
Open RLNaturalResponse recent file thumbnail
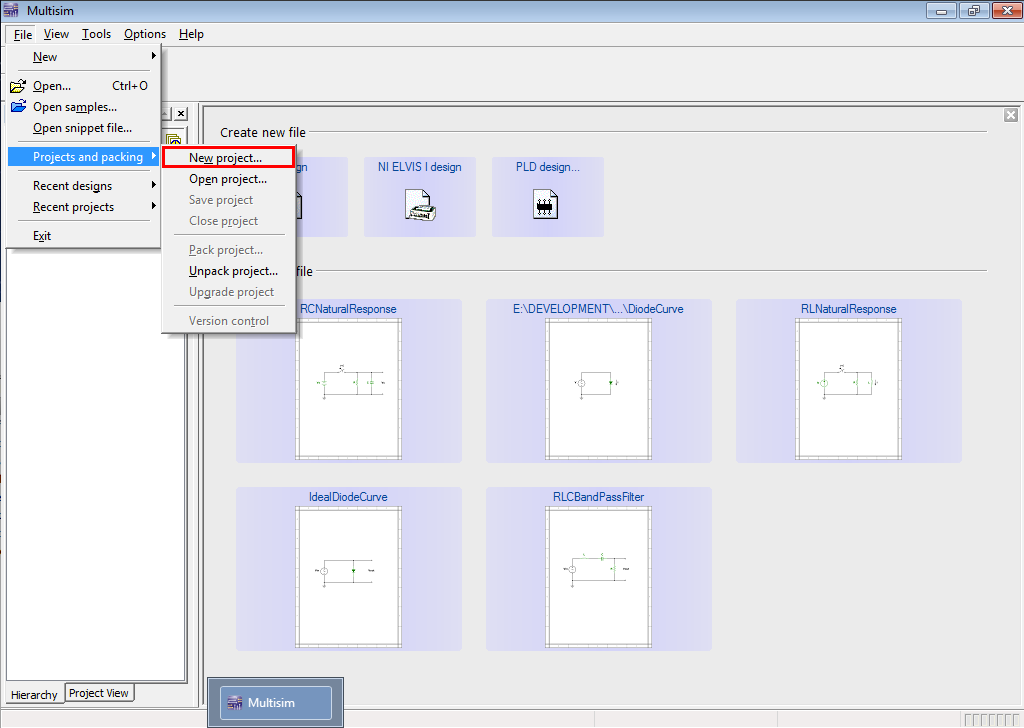tap(849, 389)
